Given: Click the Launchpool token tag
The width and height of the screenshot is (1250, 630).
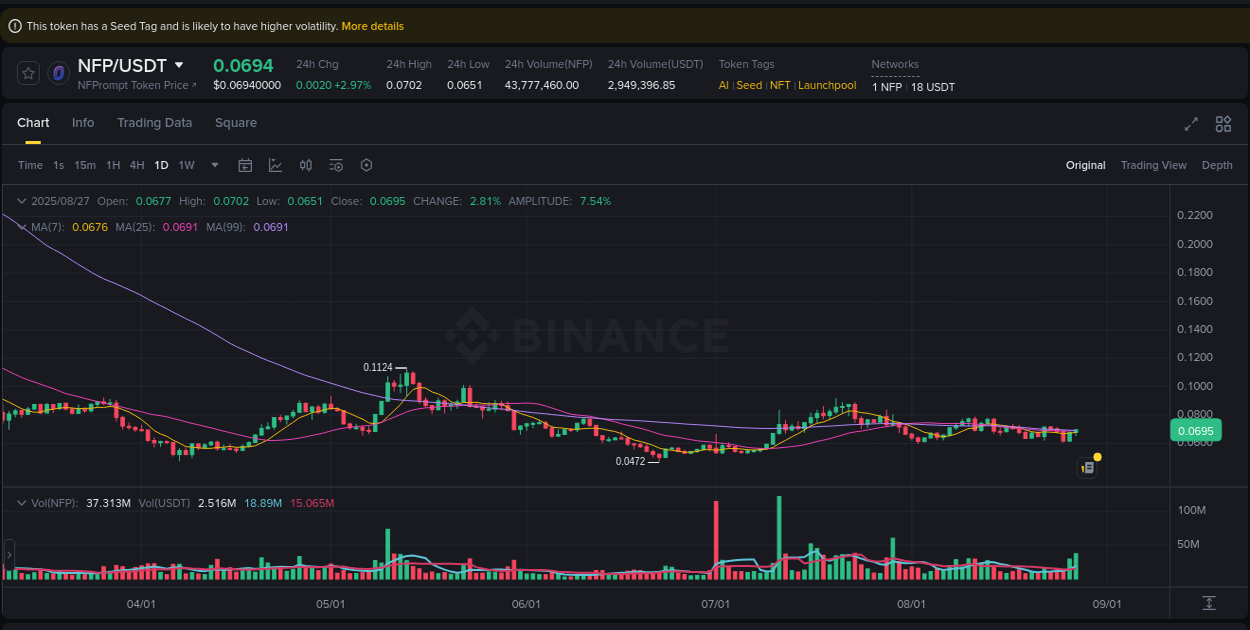Looking at the screenshot, I should point(827,85).
